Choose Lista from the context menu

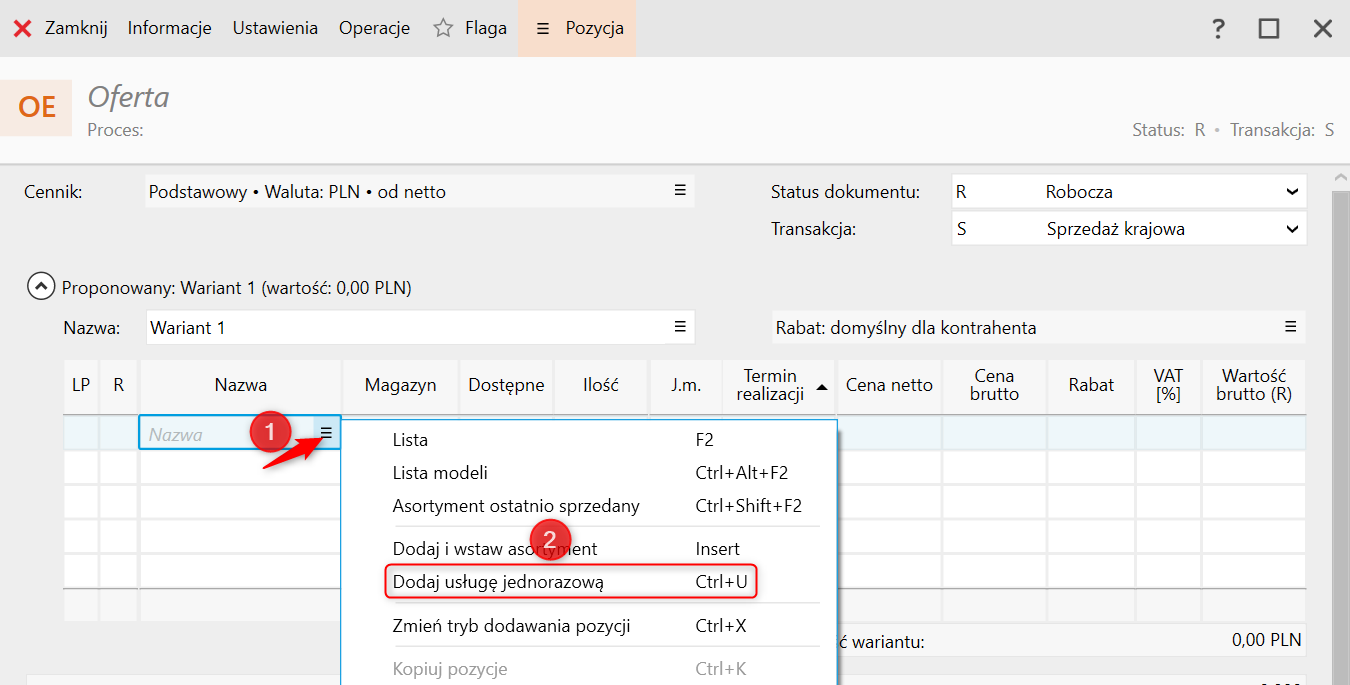[x=410, y=439]
